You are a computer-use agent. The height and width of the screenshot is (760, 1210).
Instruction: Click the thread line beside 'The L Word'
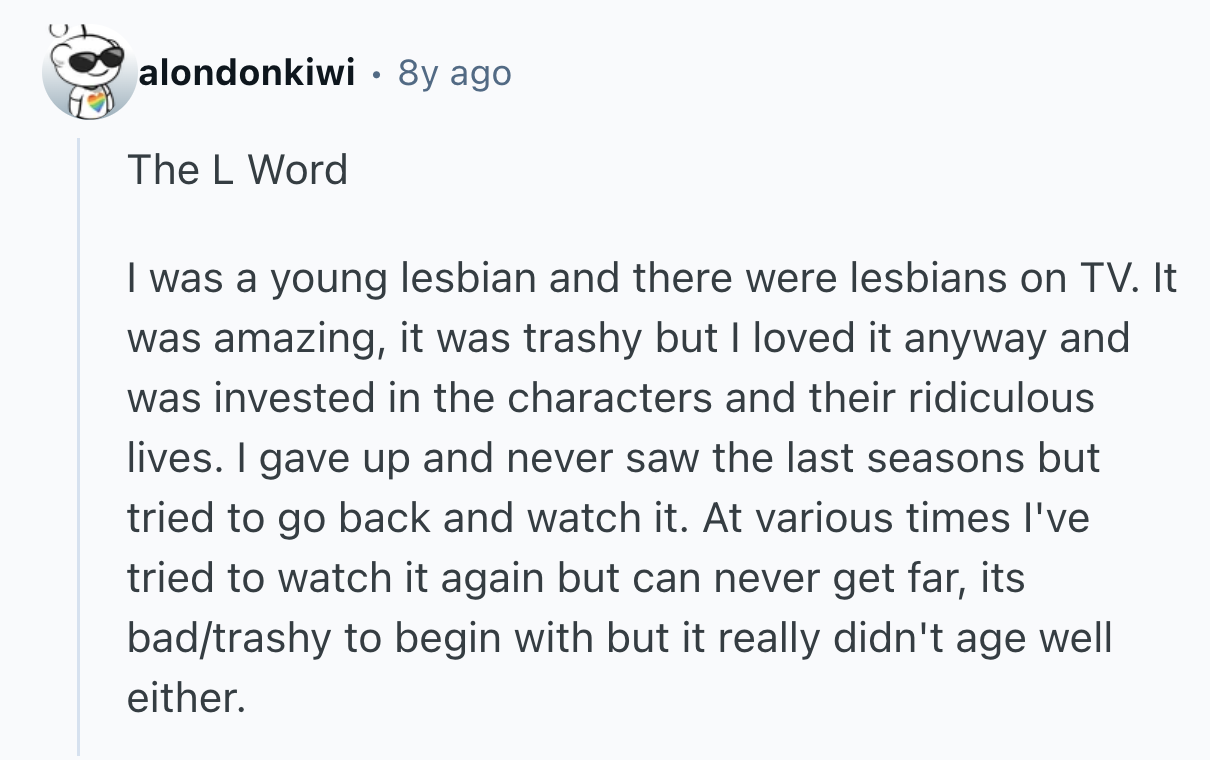[x=79, y=170]
